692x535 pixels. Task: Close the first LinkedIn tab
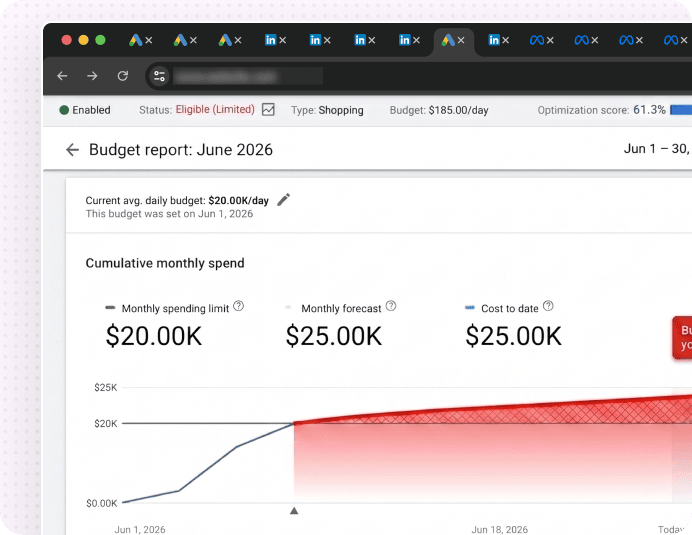(283, 41)
